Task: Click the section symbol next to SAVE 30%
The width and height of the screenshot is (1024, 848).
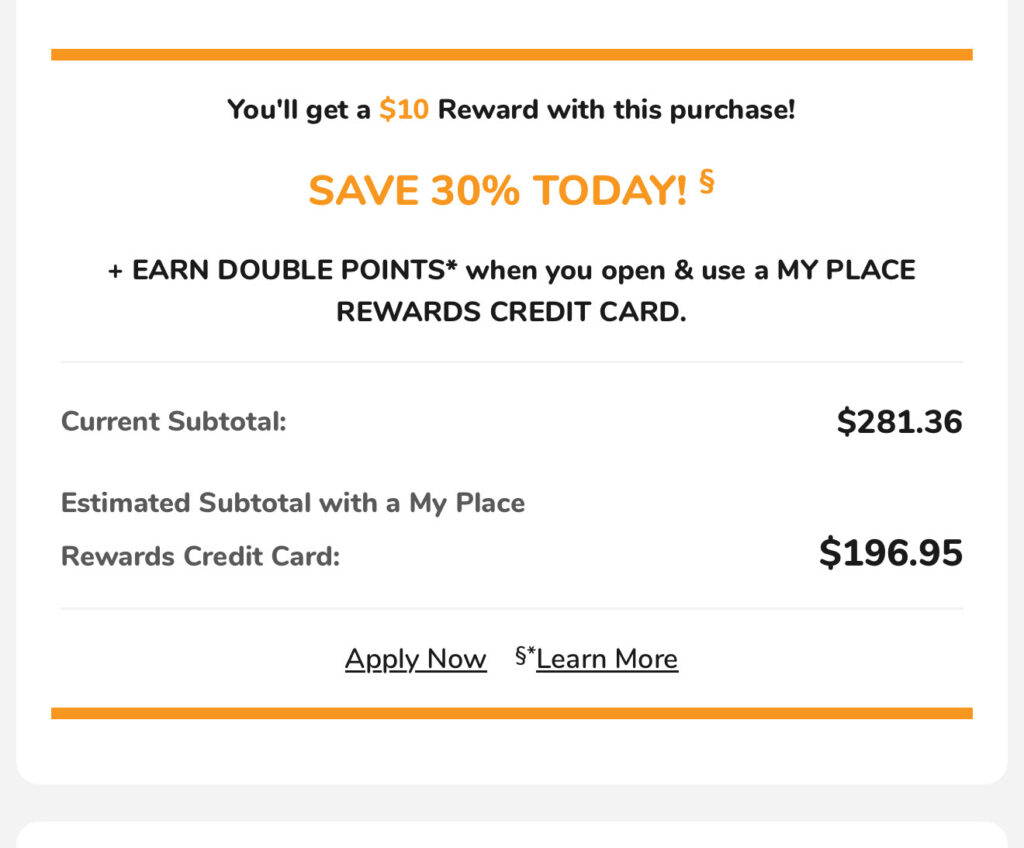Action: point(707,180)
